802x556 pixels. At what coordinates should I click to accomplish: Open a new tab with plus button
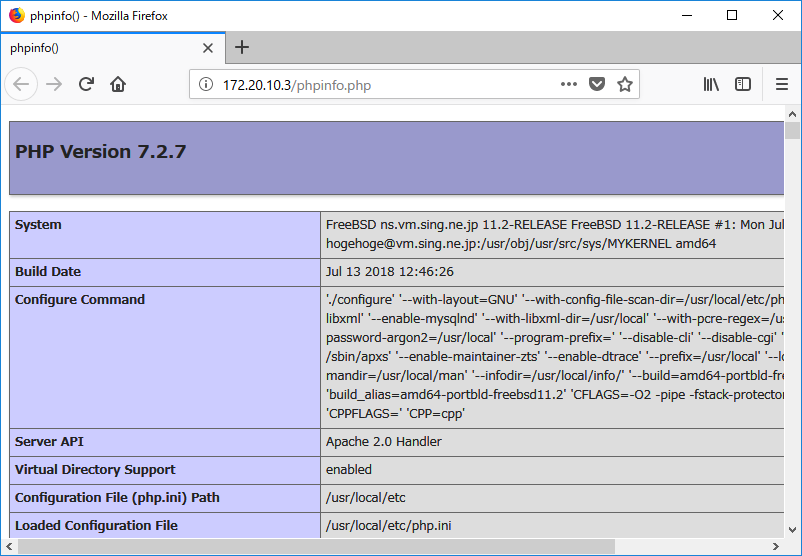[242, 48]
